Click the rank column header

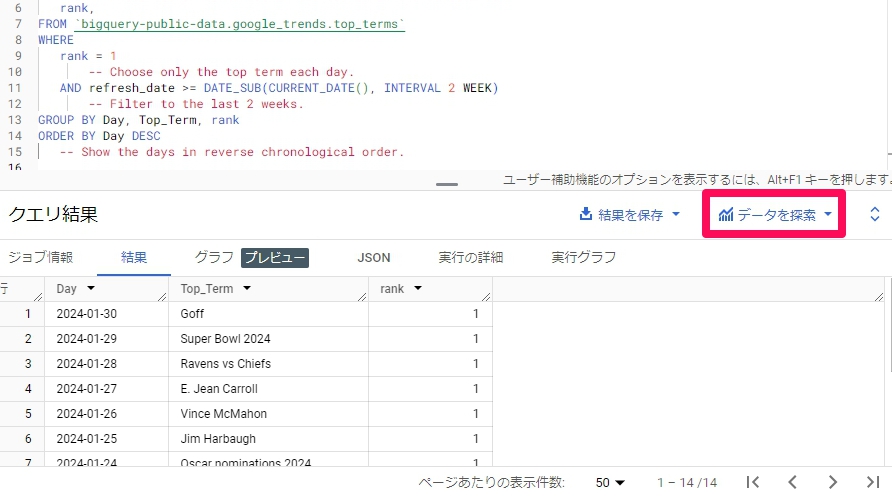pyautogui.click(x=431, y=289)
